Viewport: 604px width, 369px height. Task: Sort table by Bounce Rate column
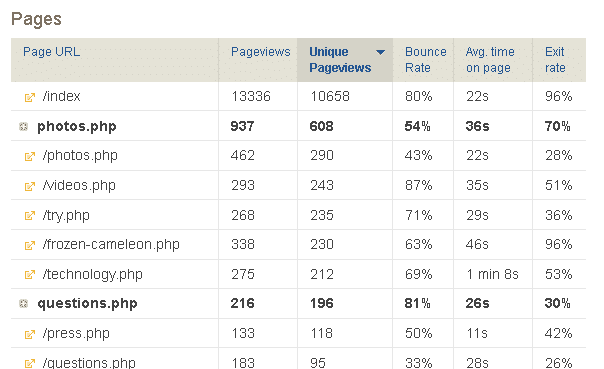click(x=425, y=60)
